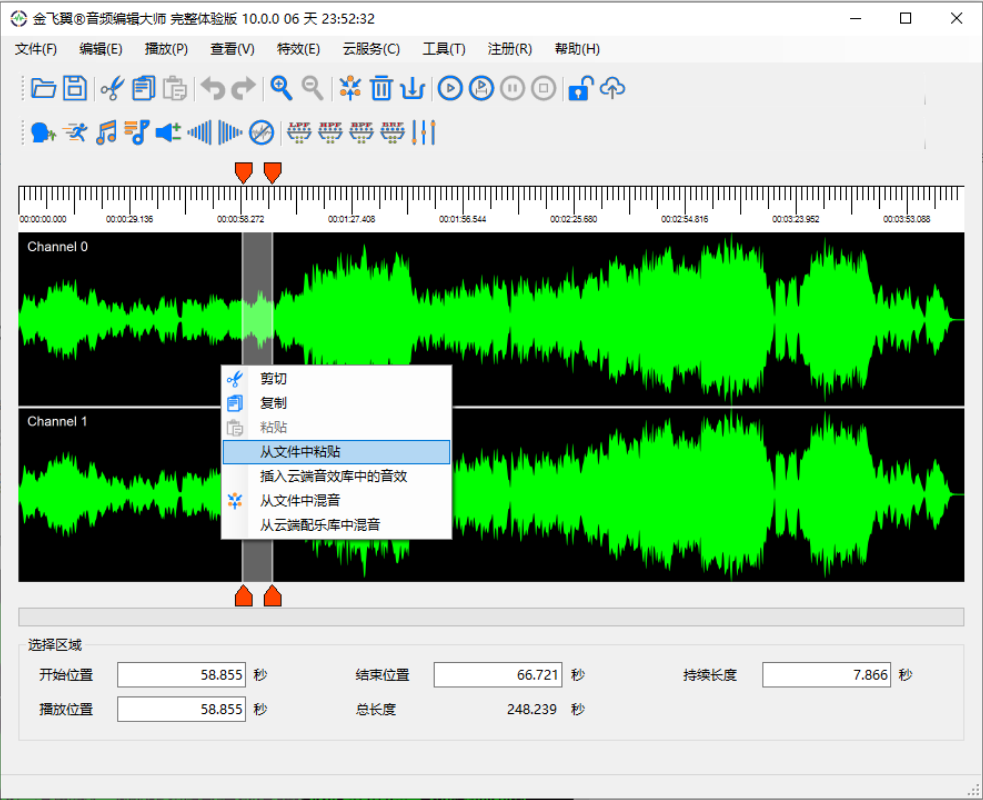The height and width of the screenshot is (800, 983).
Task: Click the right selection marker above ruler
Action: [272, 172]
